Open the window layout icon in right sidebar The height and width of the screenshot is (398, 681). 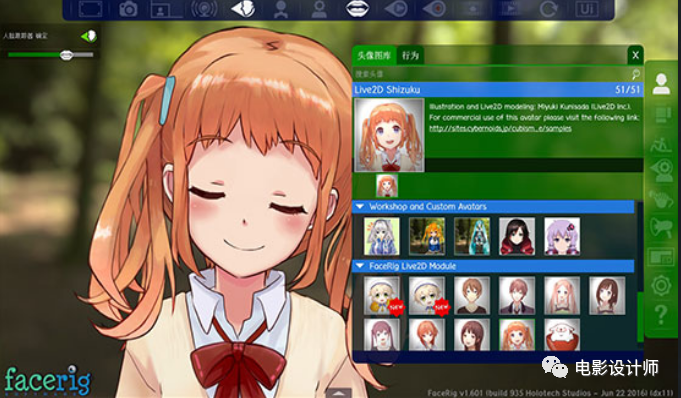pos(661,257)
